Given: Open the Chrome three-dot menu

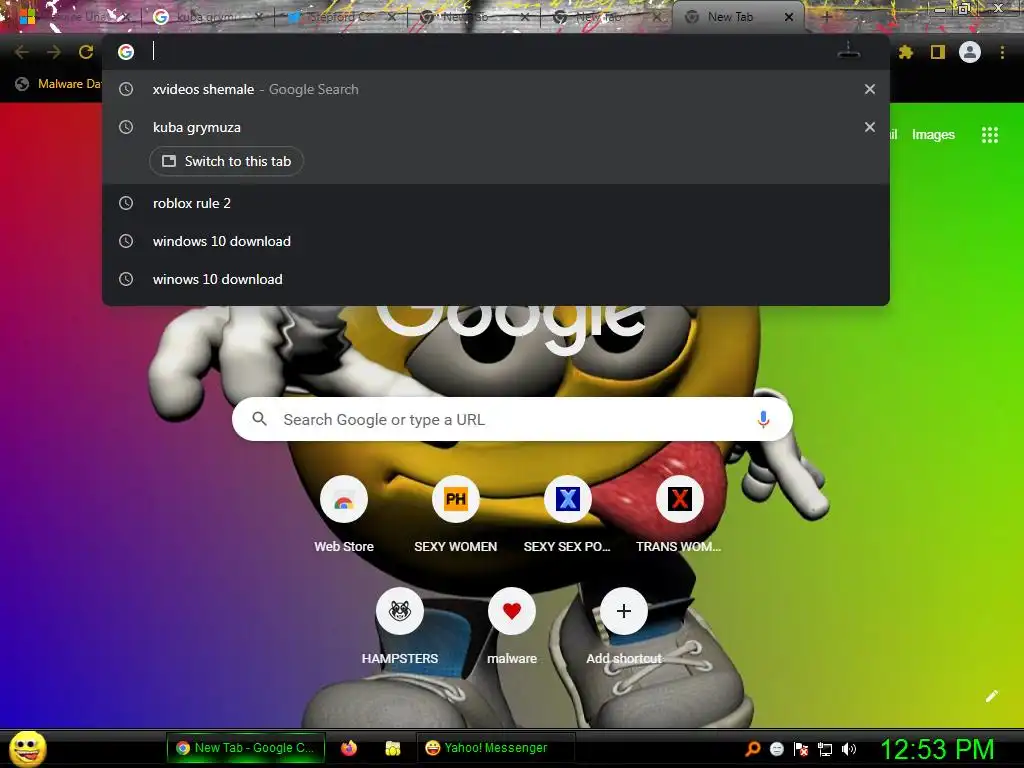Looking at the screenshot, I should pyautogui.click(x=1002, y=52).
